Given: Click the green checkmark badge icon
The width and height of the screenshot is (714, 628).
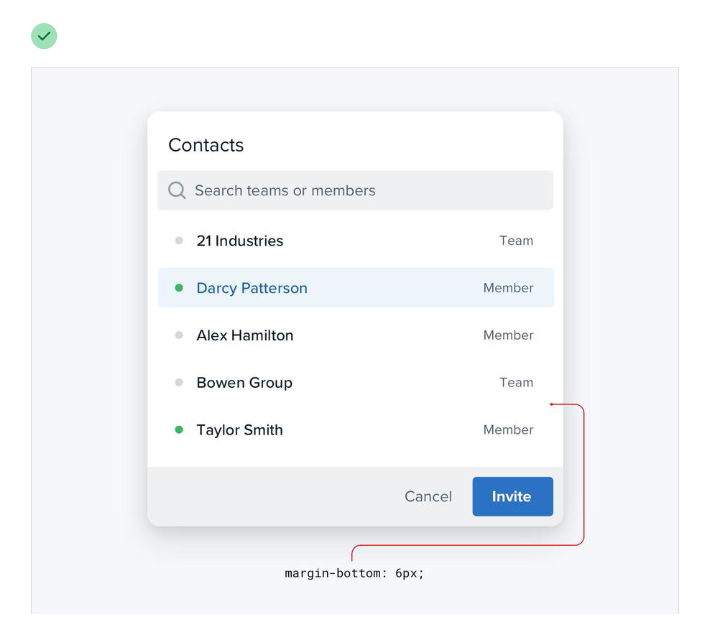Looking at the screenshot, I should tap(44, 37).
